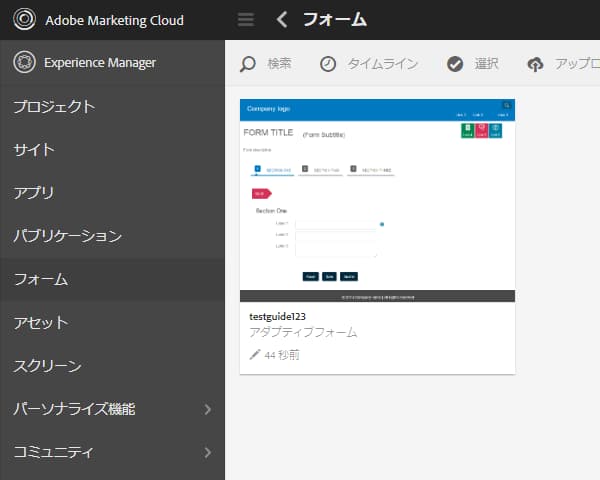Click the 検索 toolbar label
Image resolution: width=600 pixels, height=480 pixels.
[x=279, y=64]
